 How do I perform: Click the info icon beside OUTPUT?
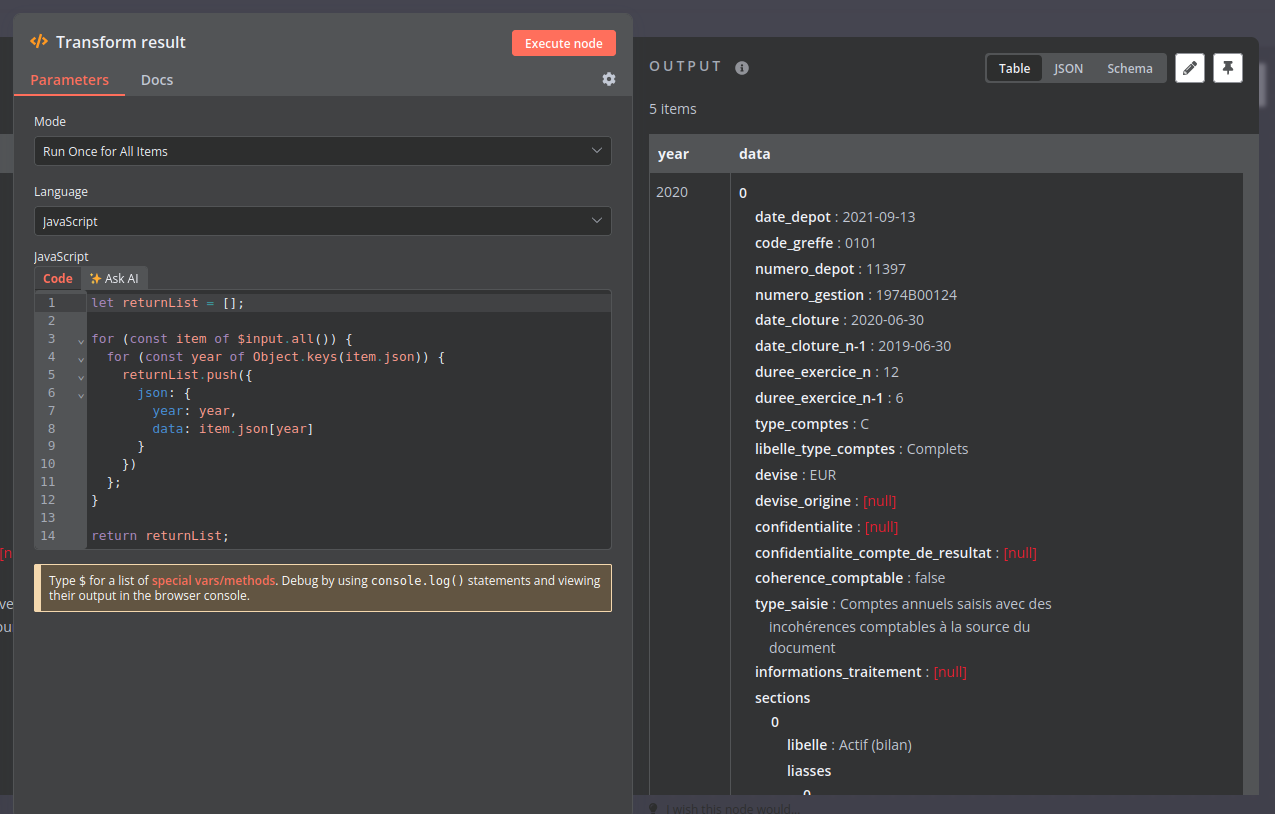coord(742,68)
